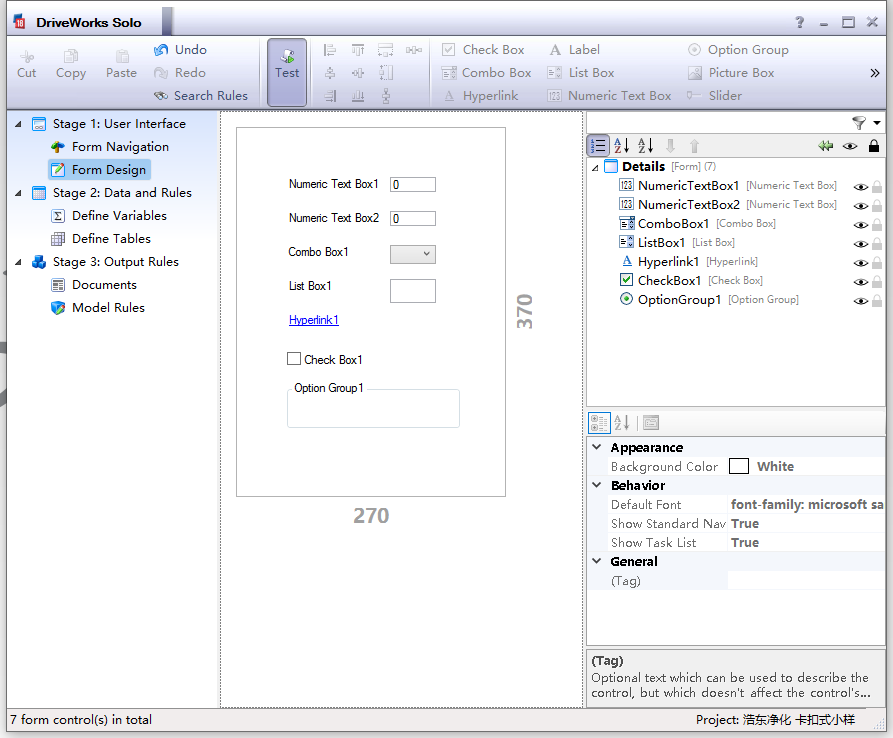Click the List Box1 field on form
Viewport: 893px width, 738px height.
coord(413,290)
